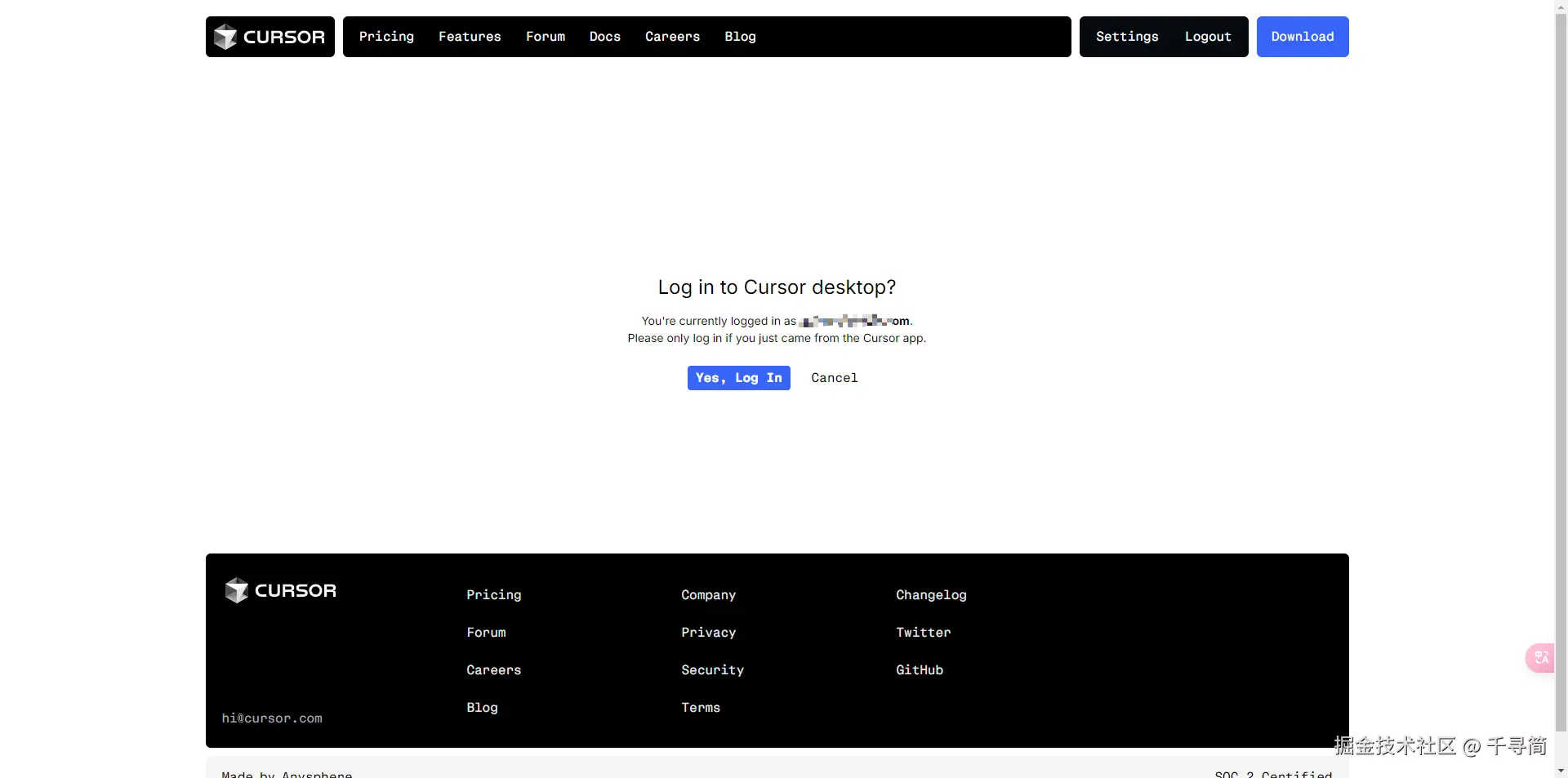Open the Privacy footer link
The height and width of the screenshot is (778, 1568).
(709, 633)
